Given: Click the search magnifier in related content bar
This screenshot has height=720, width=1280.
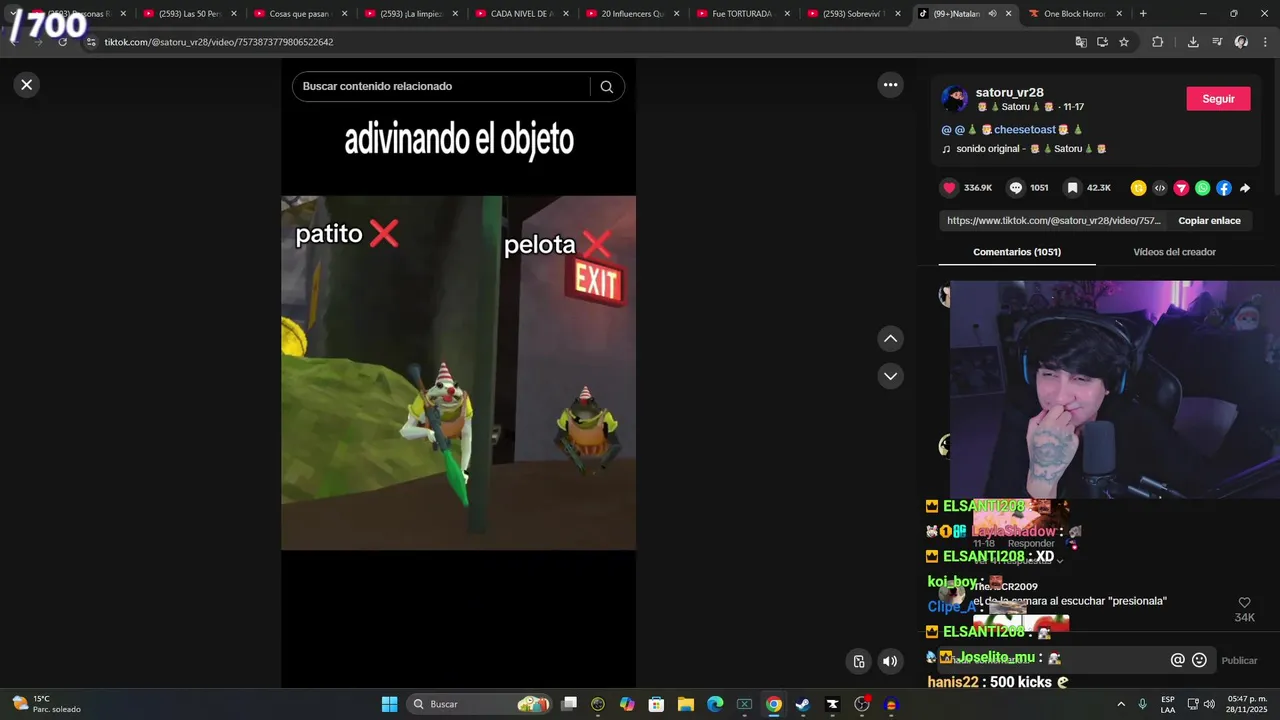Looking at the screenshot, I should coord(606,87).
